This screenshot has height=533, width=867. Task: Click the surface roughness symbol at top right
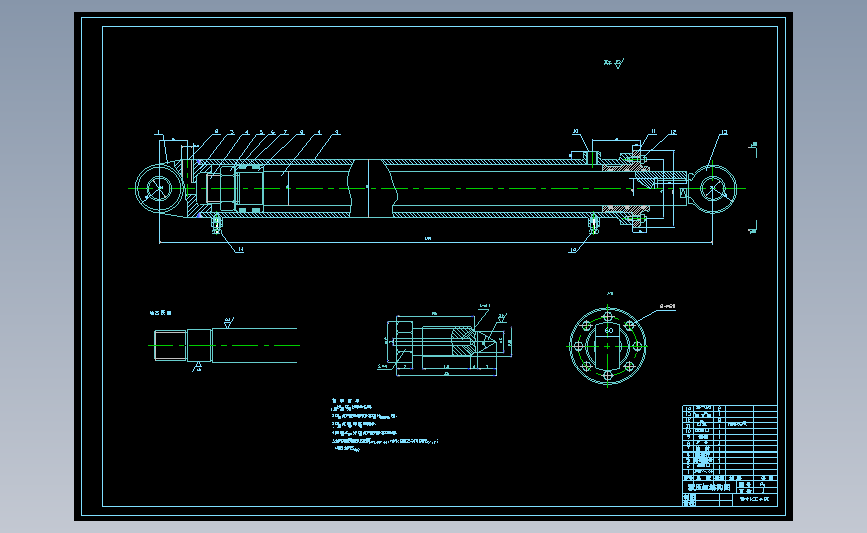[614, 63]
